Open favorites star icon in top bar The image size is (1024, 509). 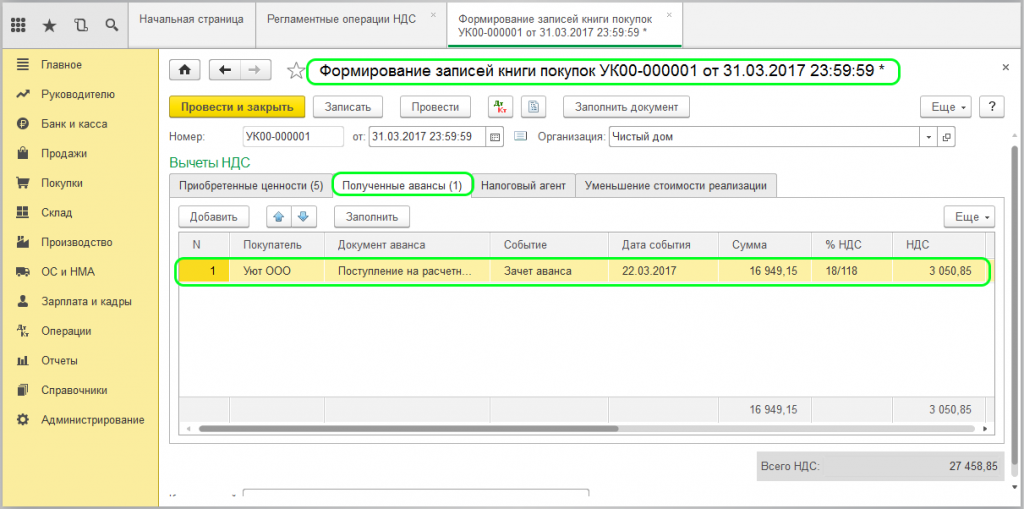(x=49, y=23)
